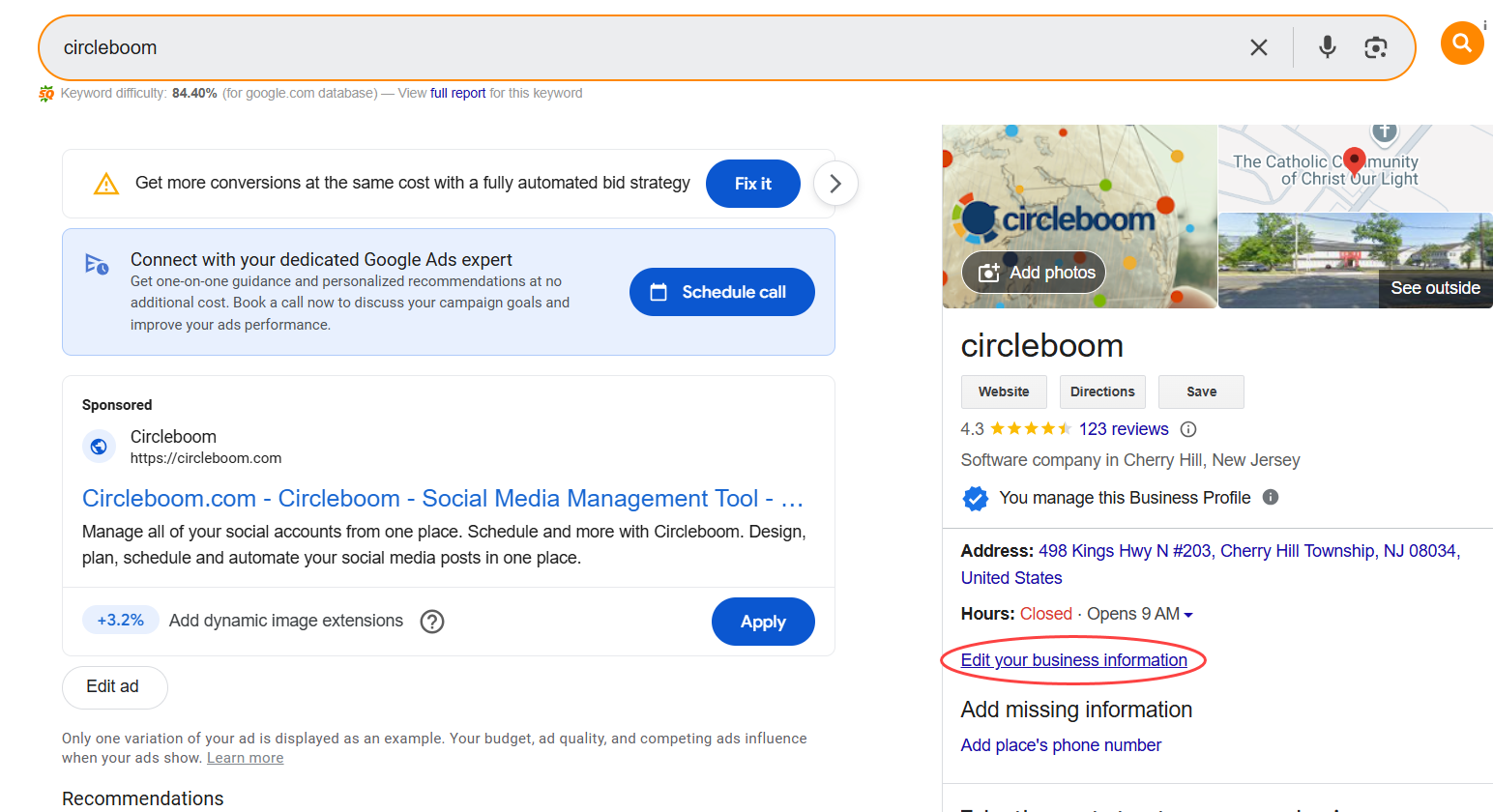
Task: Click the Fix it button
Action: click(x=752, y=183)
